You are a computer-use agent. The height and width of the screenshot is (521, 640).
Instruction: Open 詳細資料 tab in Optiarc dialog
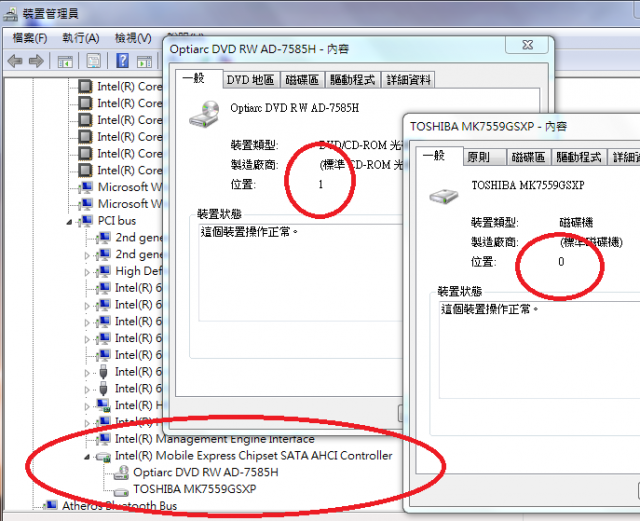pos(408,80)
